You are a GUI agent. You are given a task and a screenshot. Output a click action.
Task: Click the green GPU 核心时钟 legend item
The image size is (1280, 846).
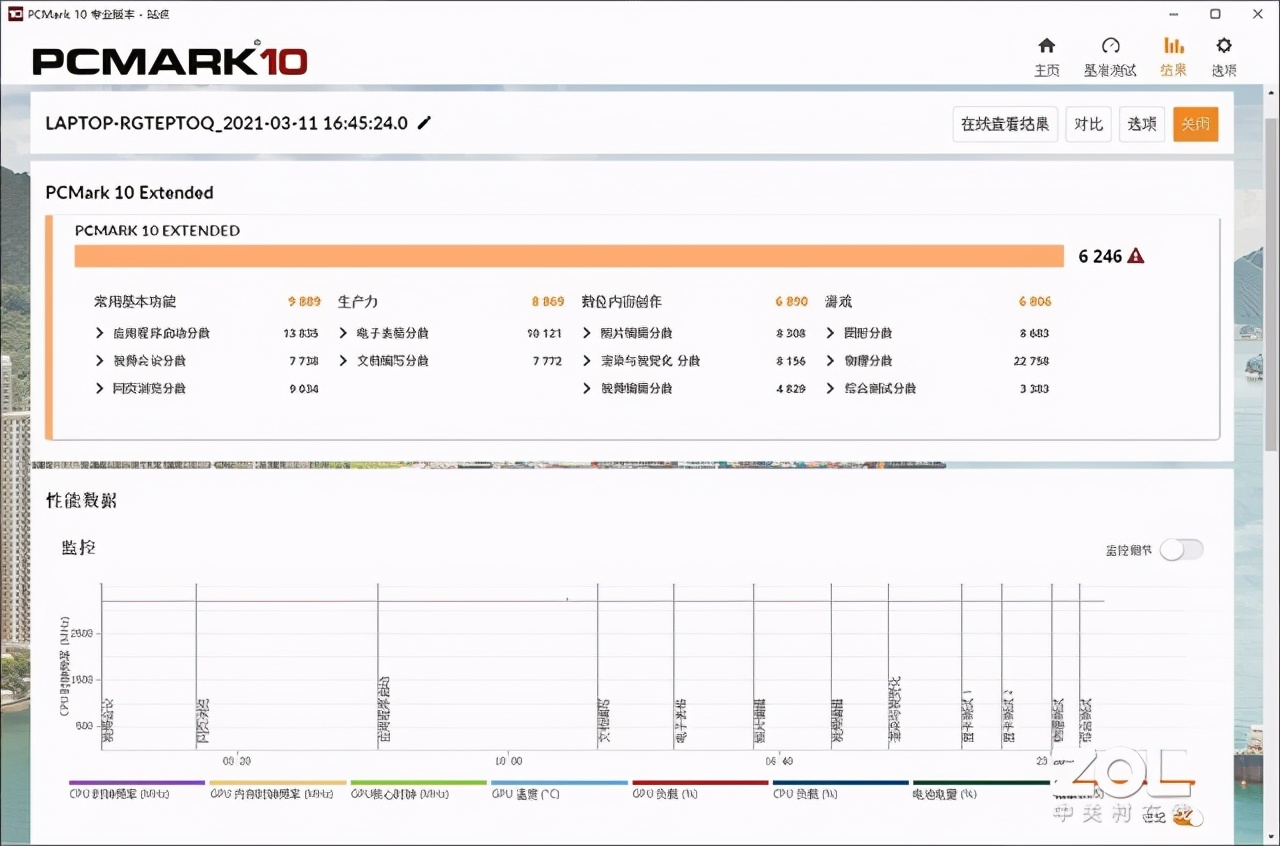[419, 789]
